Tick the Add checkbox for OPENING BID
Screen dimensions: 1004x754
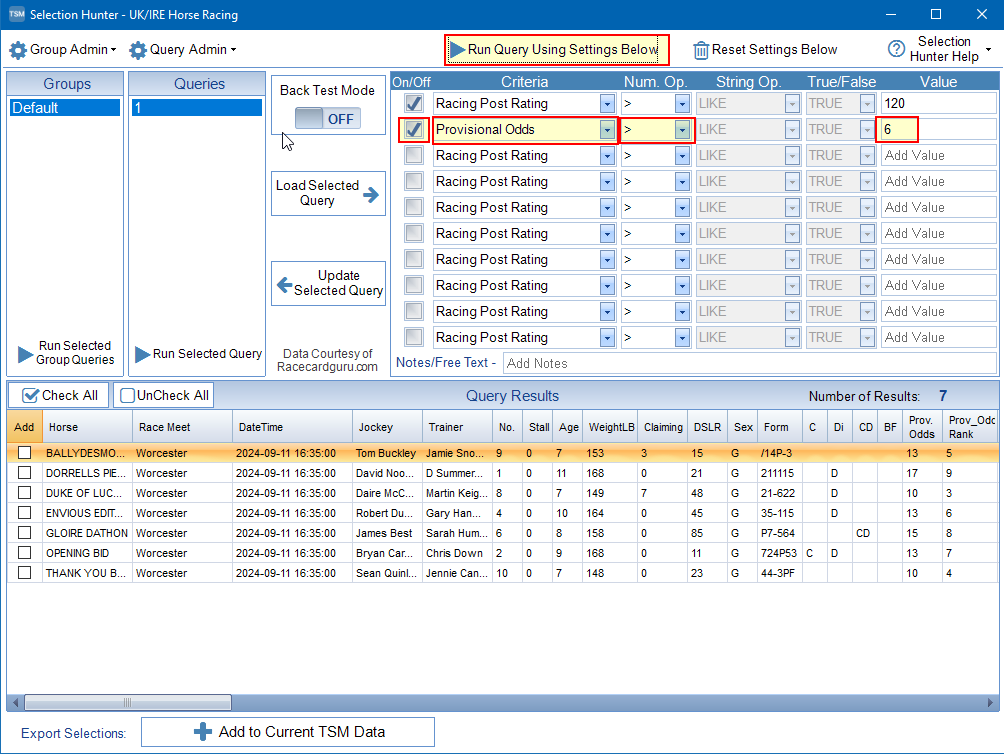[x=25, y=553]
